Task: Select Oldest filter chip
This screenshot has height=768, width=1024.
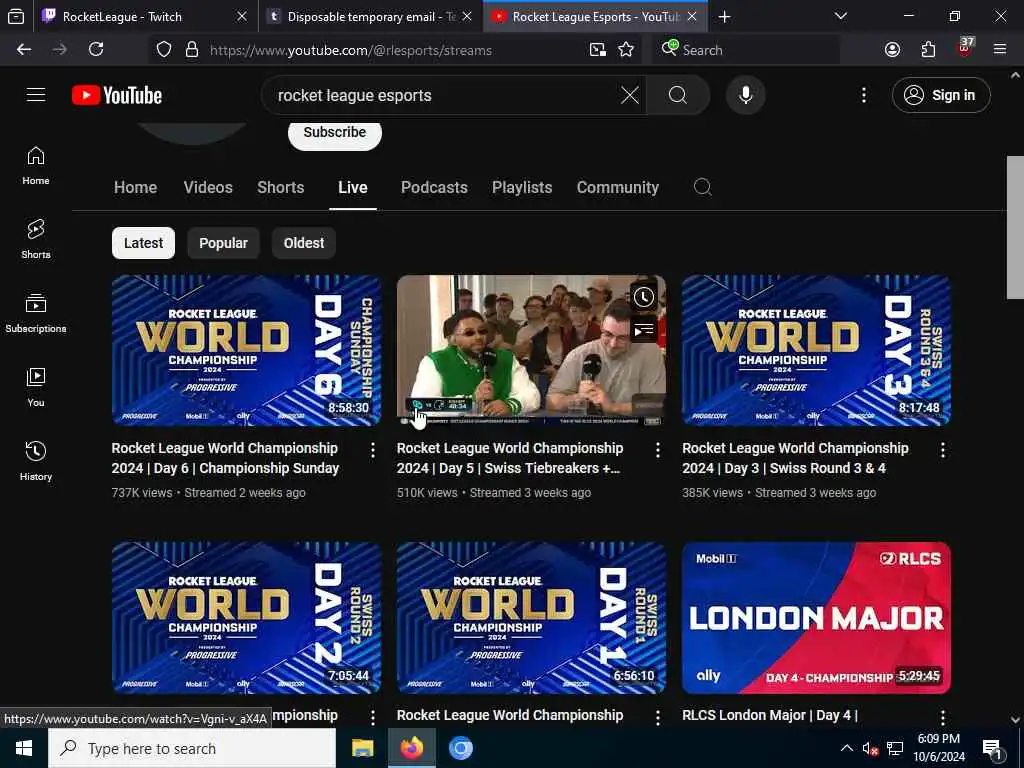Action: (304, 243)
